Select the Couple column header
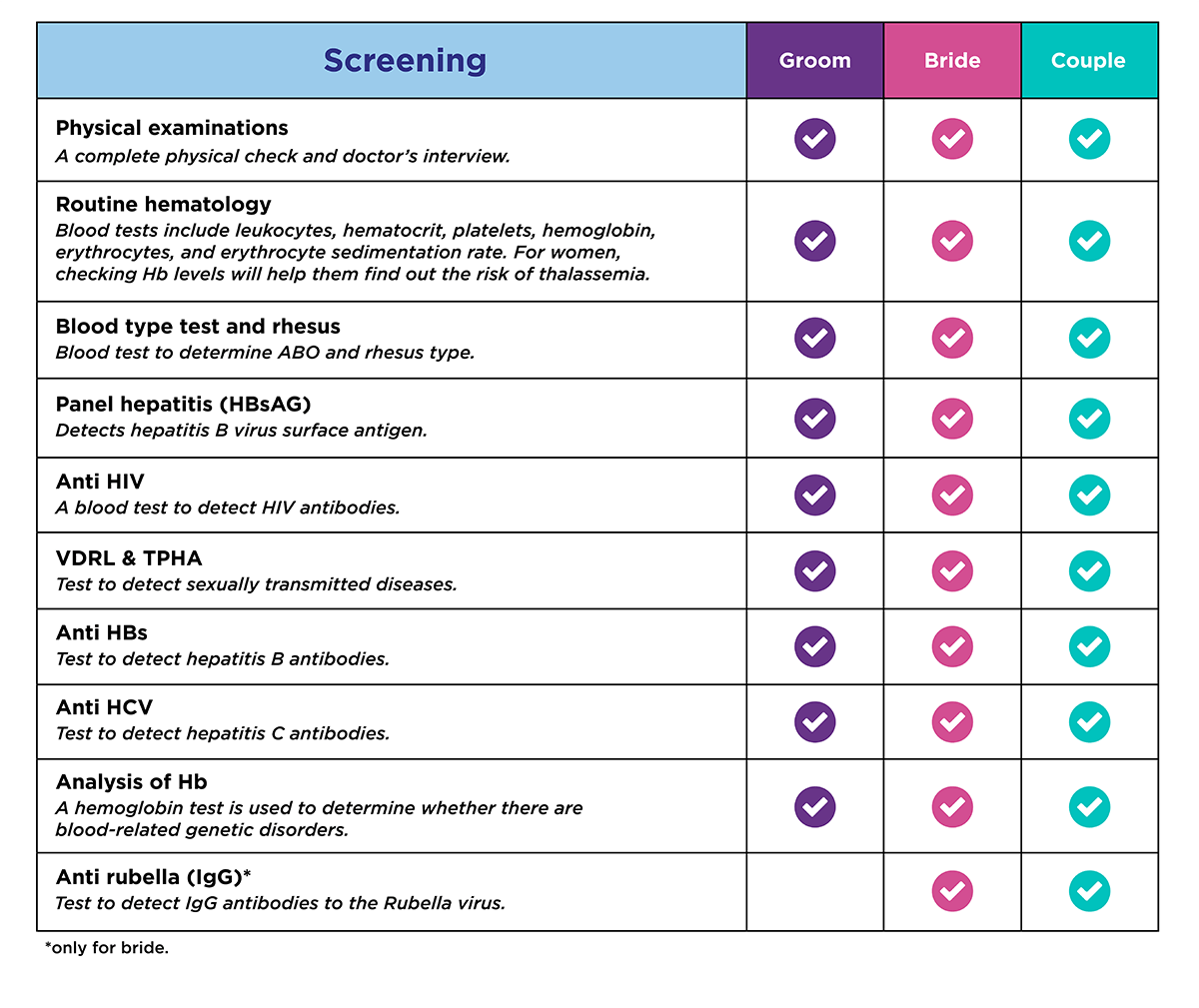1199x1008 pixels. pos(1088,61)
